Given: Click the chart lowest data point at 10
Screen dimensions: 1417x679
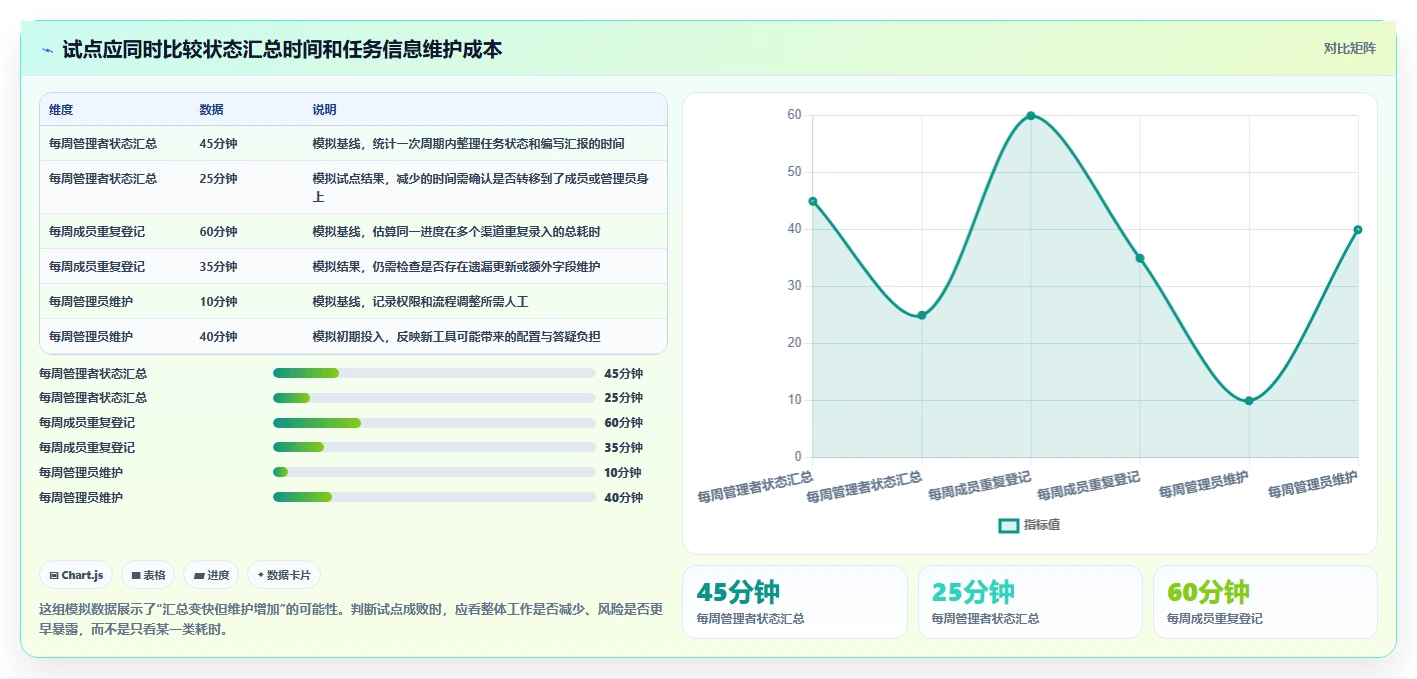Looking at the screenshot, I should 1249,401.
